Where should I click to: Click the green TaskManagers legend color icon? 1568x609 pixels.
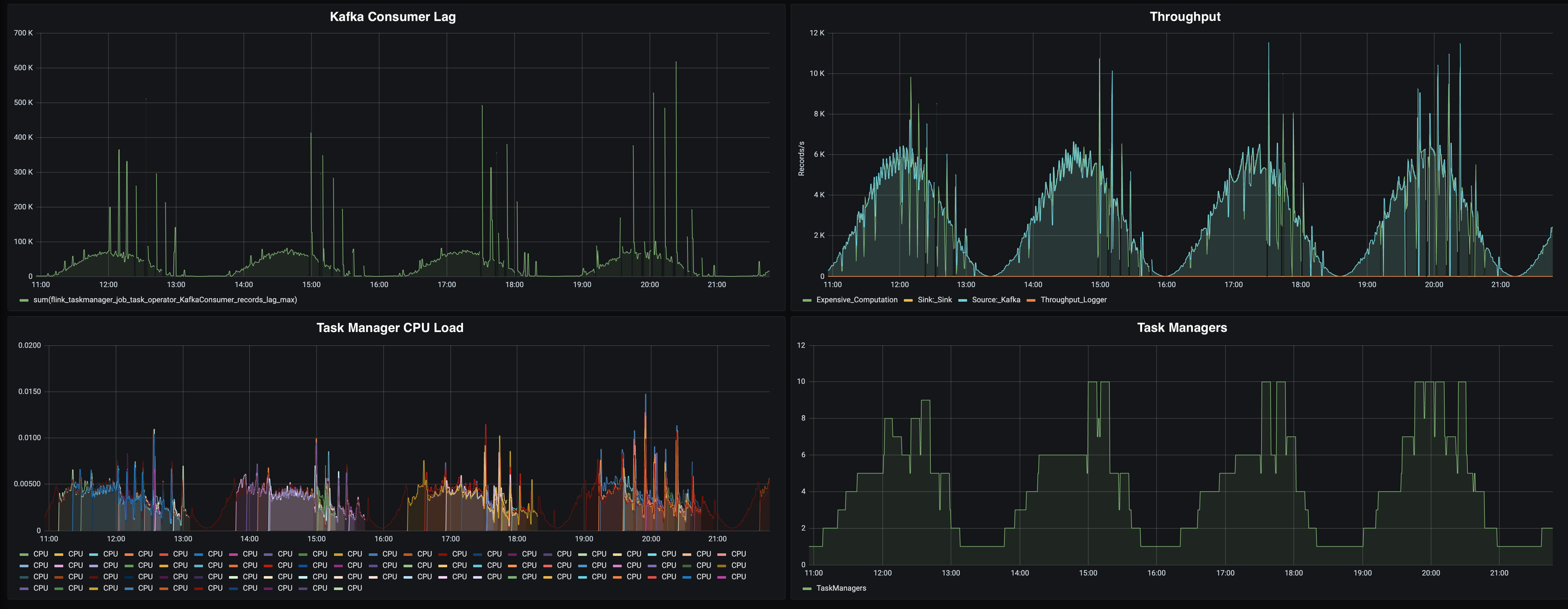point(807,589)
